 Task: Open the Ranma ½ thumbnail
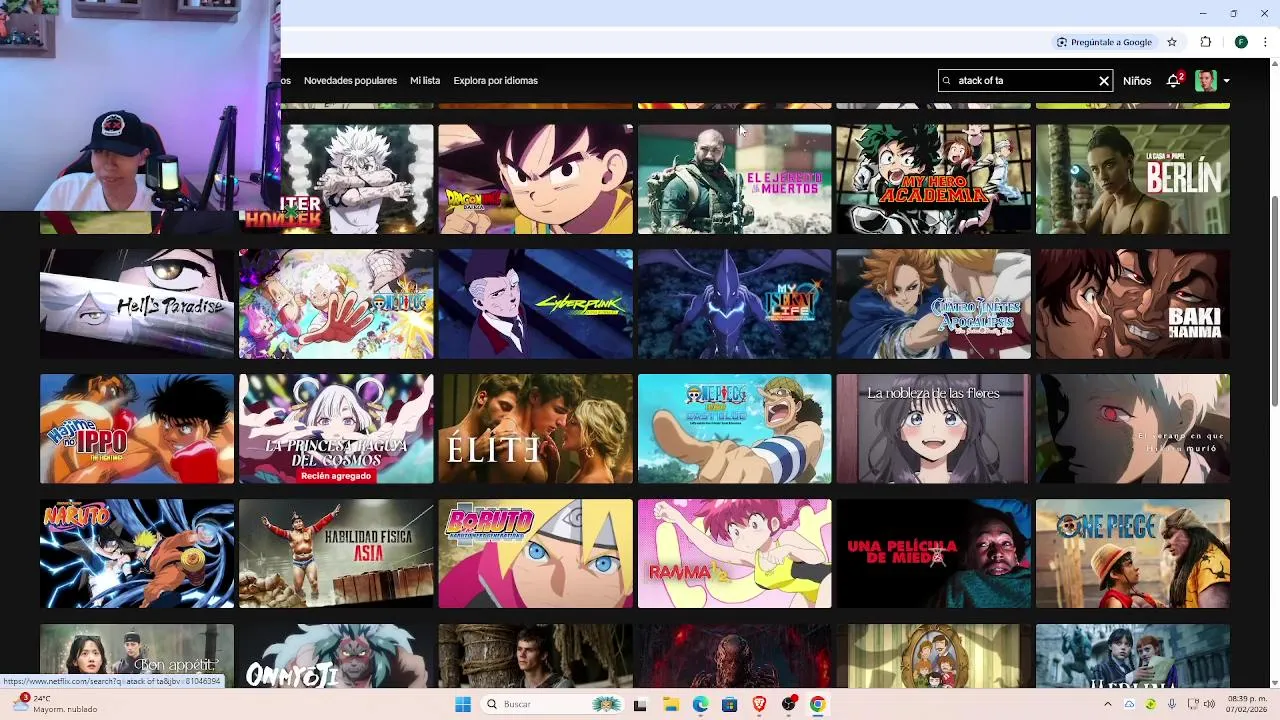click(734, 554)
